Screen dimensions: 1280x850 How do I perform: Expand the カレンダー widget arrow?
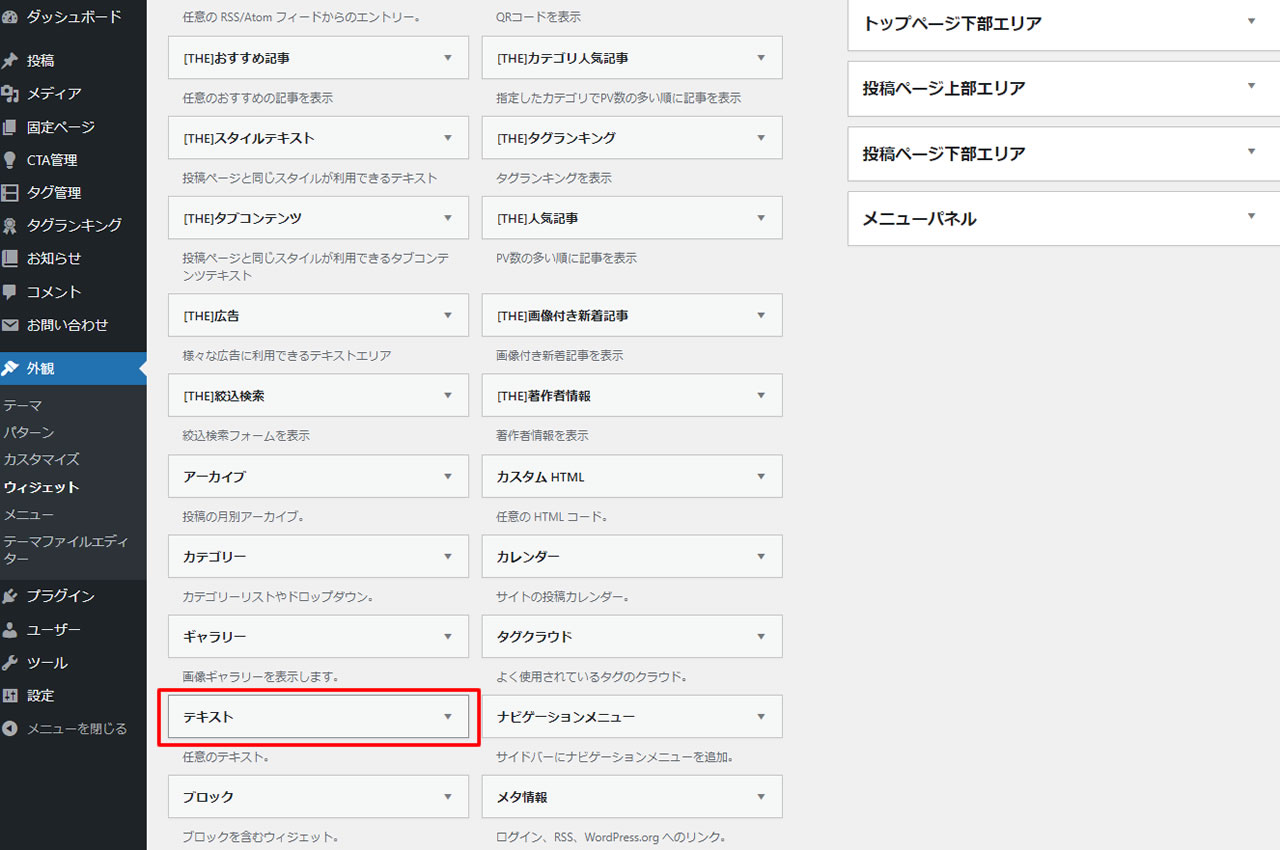point(761,556)
